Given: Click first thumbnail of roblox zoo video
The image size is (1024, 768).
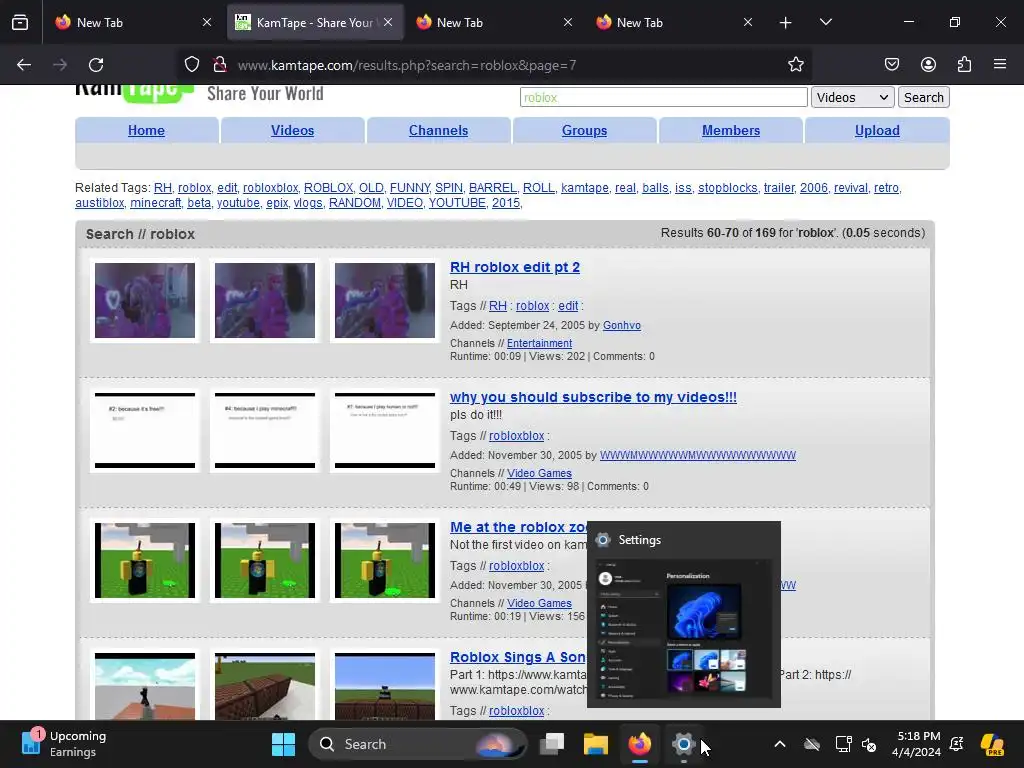Looking at the screenshot, I should [145, 560].
